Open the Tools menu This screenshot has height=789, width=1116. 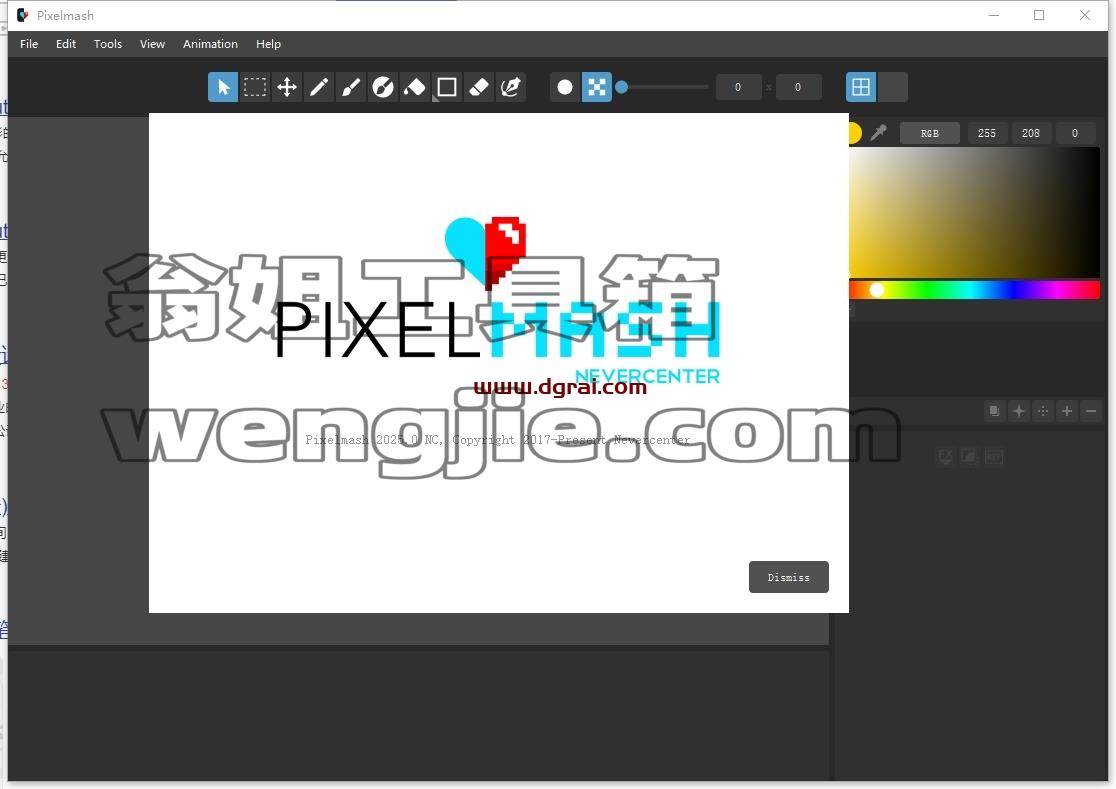(x=108, y=44)
